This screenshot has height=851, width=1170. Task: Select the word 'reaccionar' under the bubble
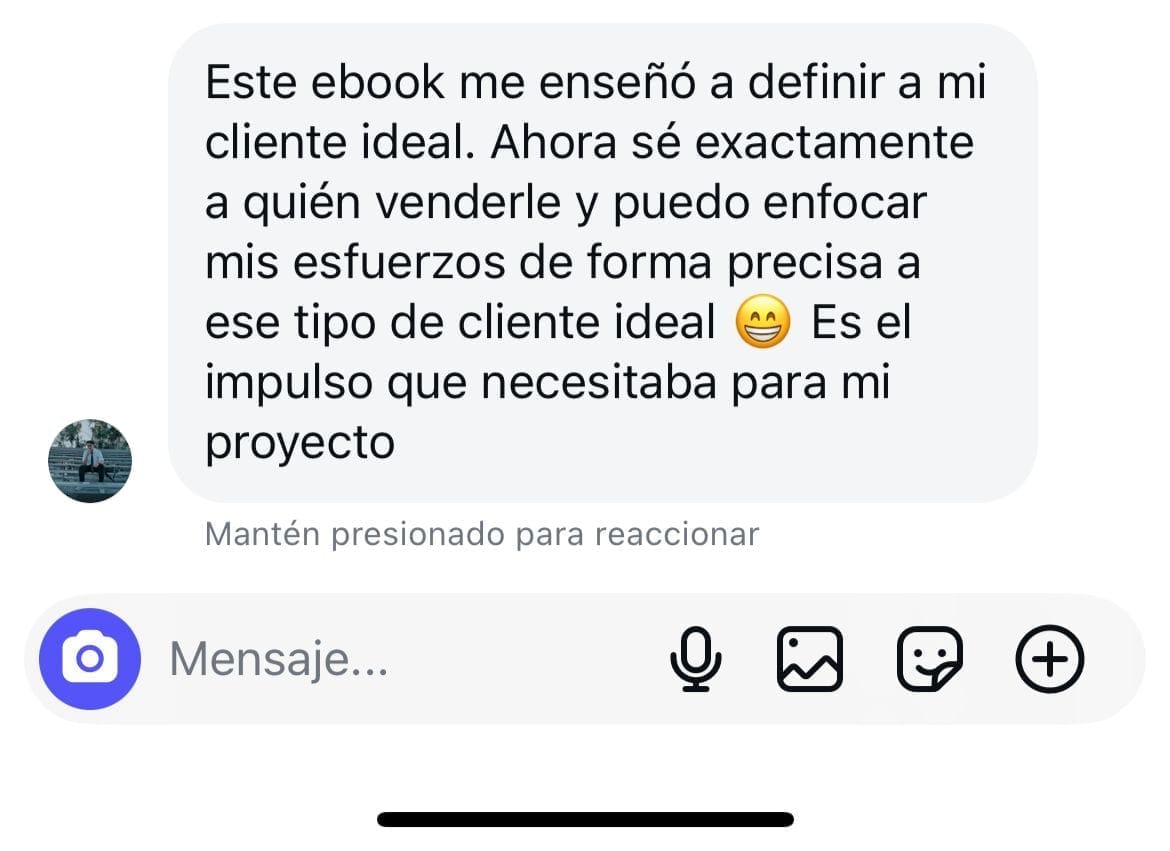pyautogui.click(x=677, y=534)
